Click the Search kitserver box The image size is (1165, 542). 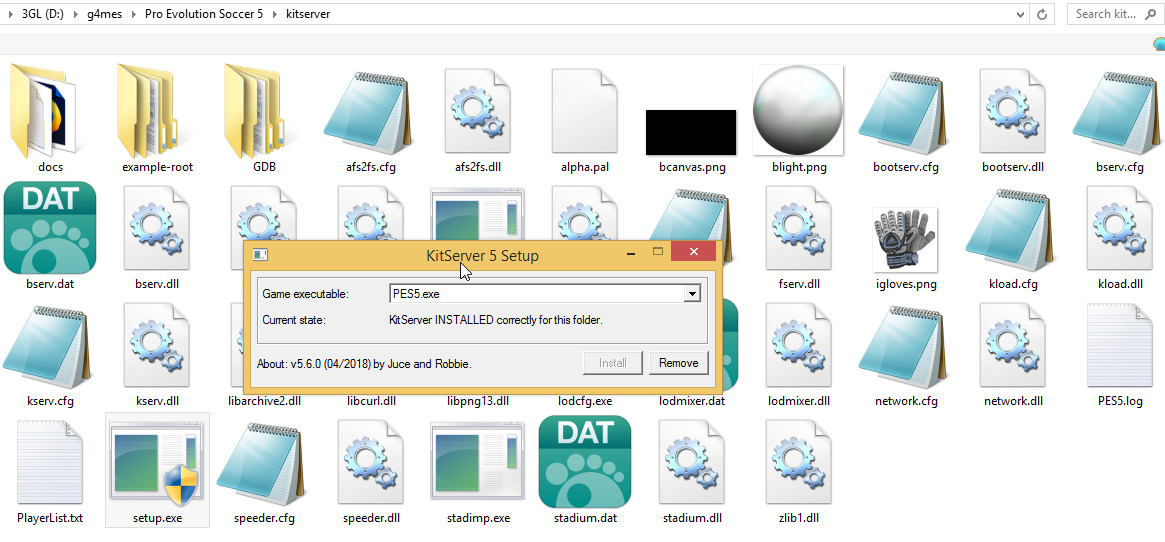coord(1116,14)
